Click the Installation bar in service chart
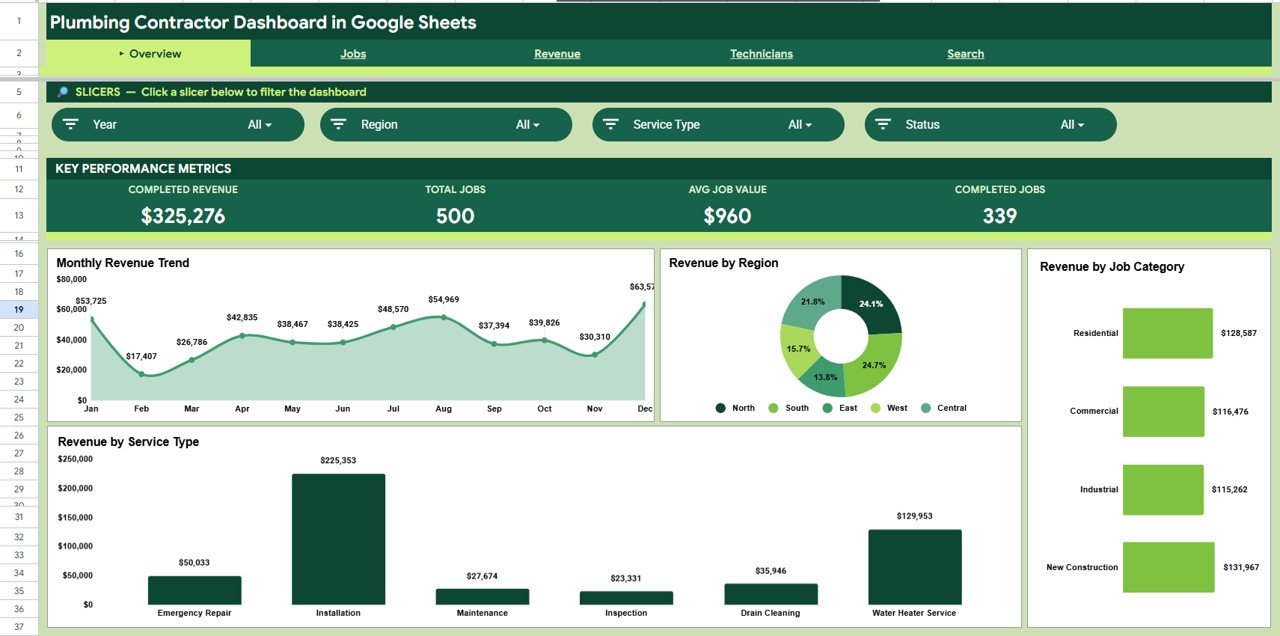1280x636 pixels. [x=338, y=539]
